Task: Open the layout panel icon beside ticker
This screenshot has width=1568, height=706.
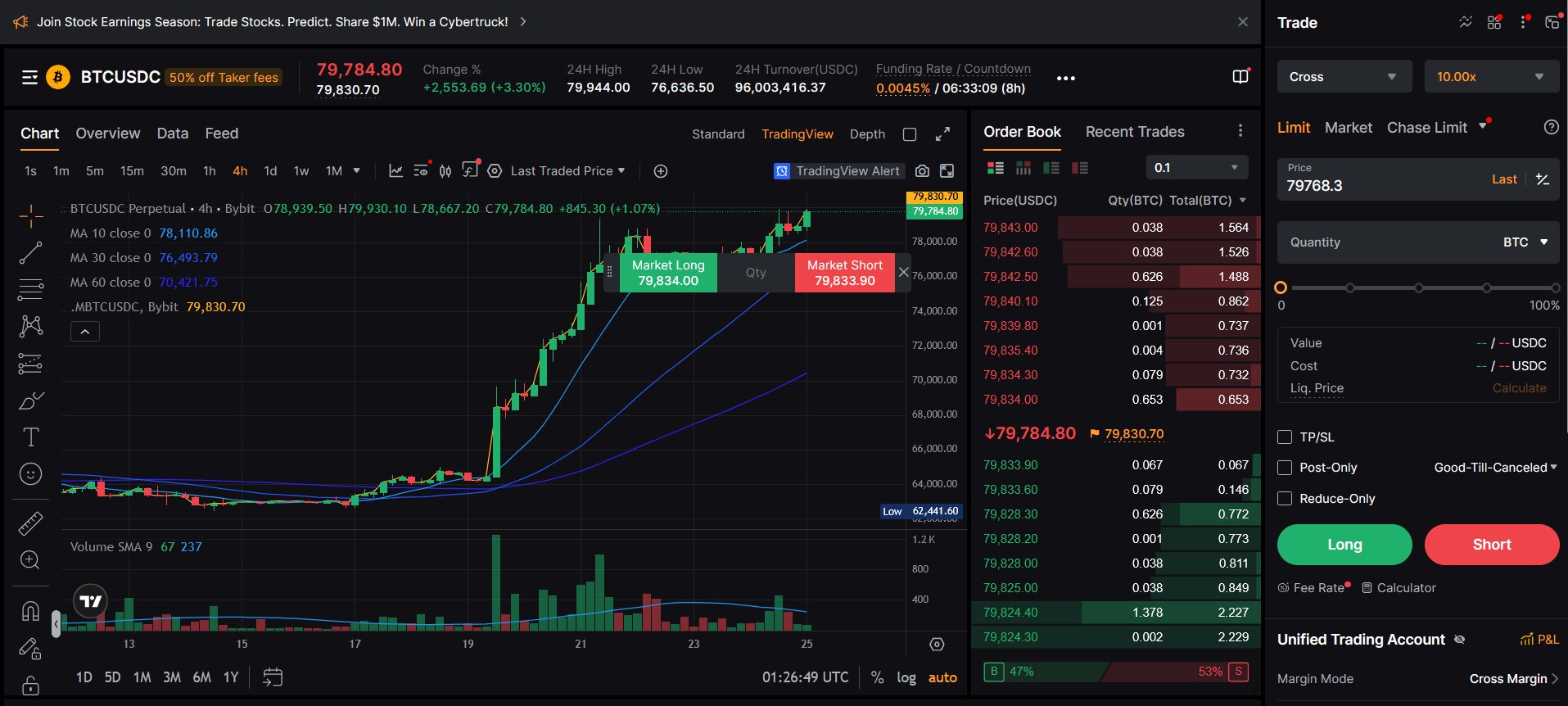Action: point(1240,76)
